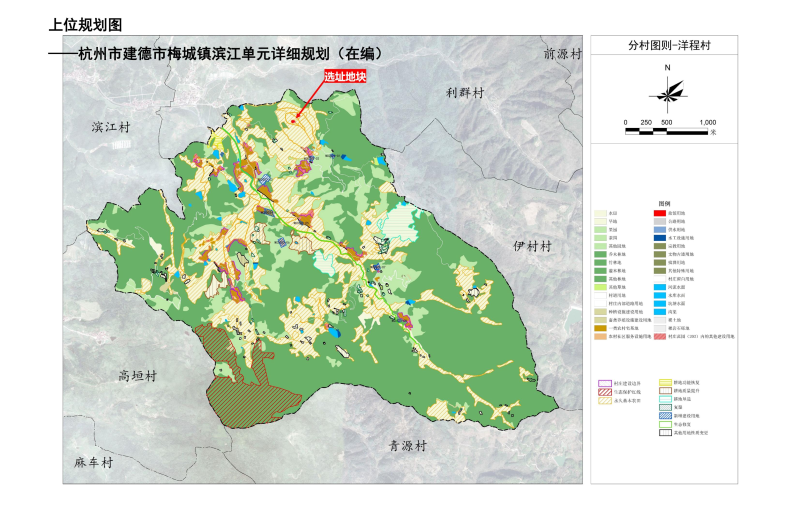Click the red 选址地块 callout label

pyautogui.click(x=343, y=76)
